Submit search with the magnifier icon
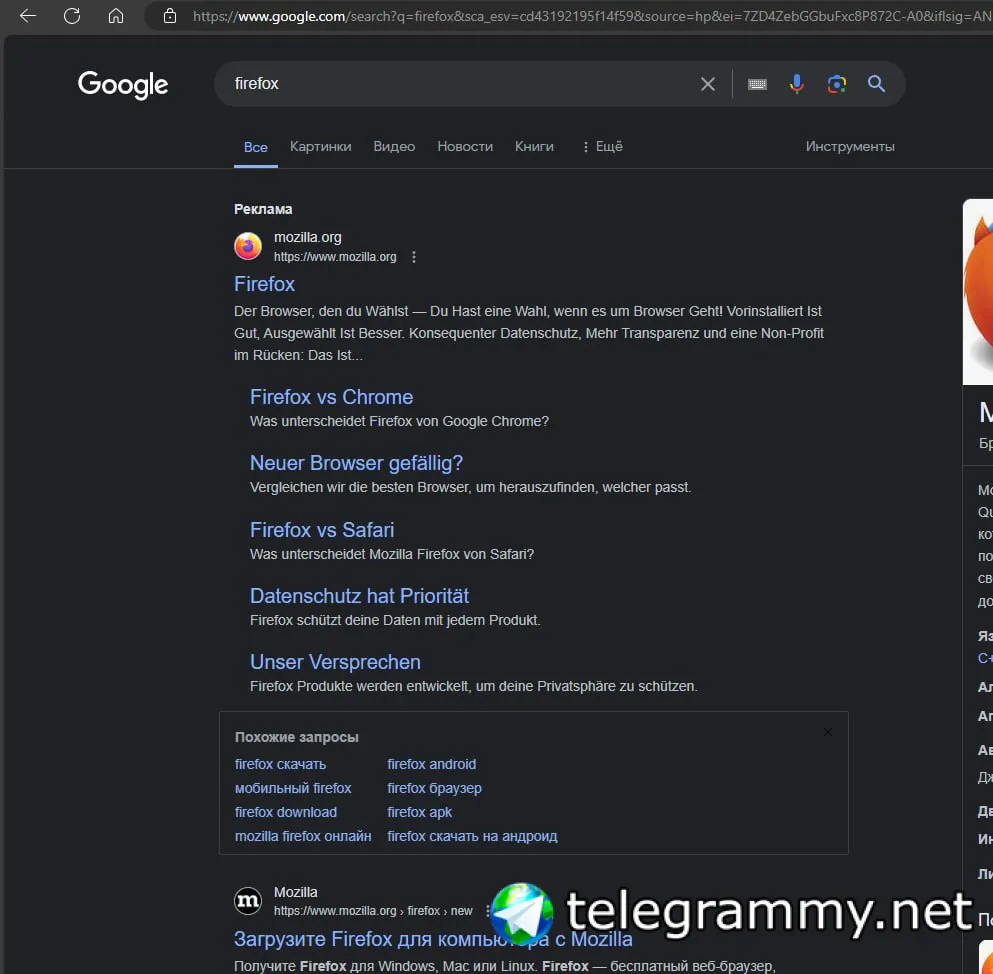This screenshot has width=993, height=974. coord(876,84)
